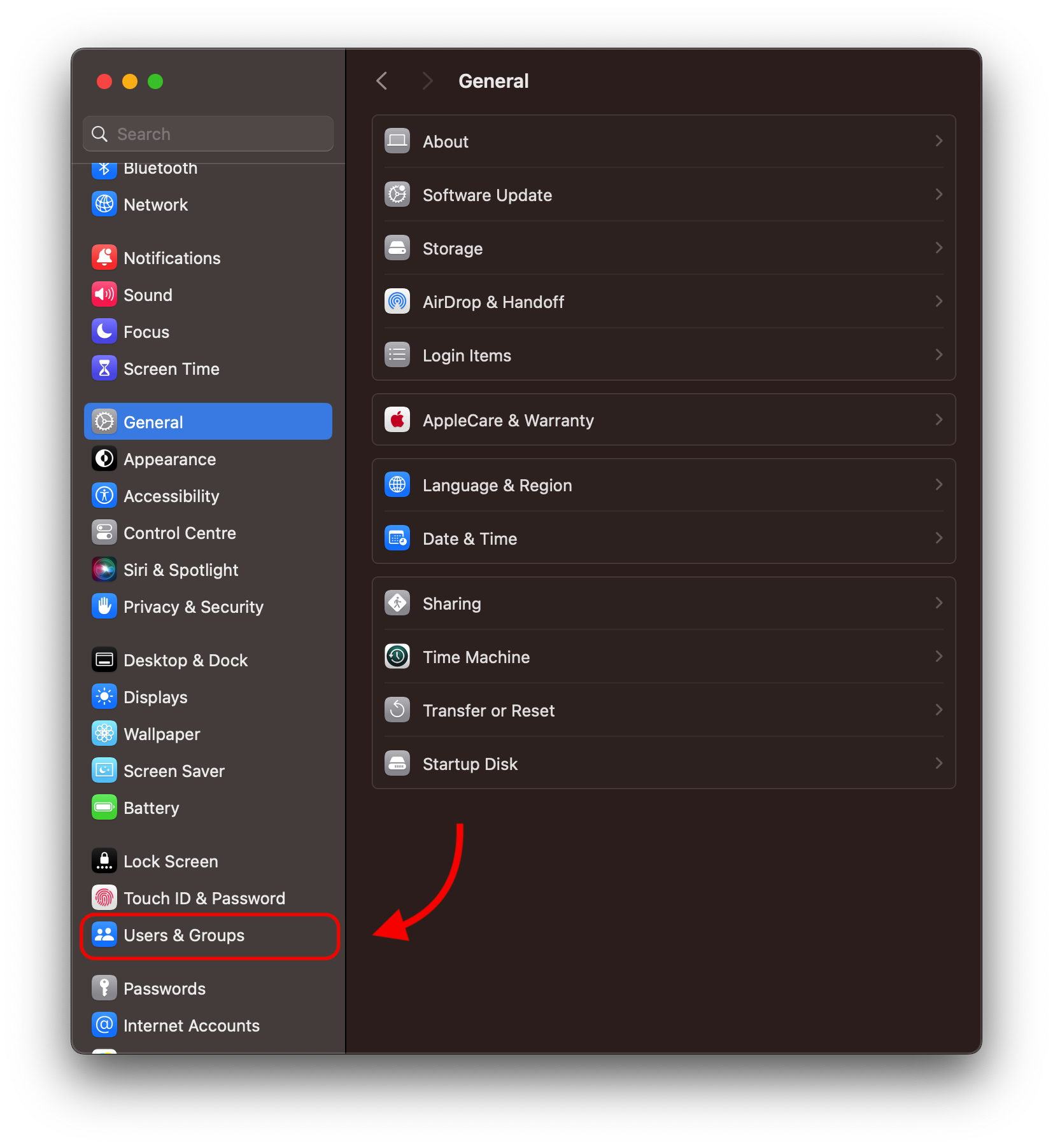Click the green full-screen window button
The image size is (1053, 1148).
[x=155, y=81]
